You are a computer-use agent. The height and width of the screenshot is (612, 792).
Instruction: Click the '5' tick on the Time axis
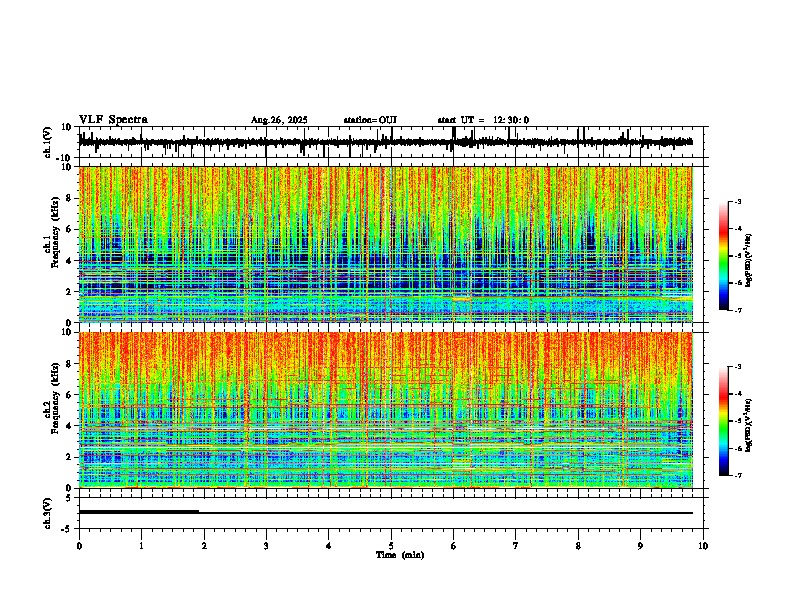coord(391,546)
